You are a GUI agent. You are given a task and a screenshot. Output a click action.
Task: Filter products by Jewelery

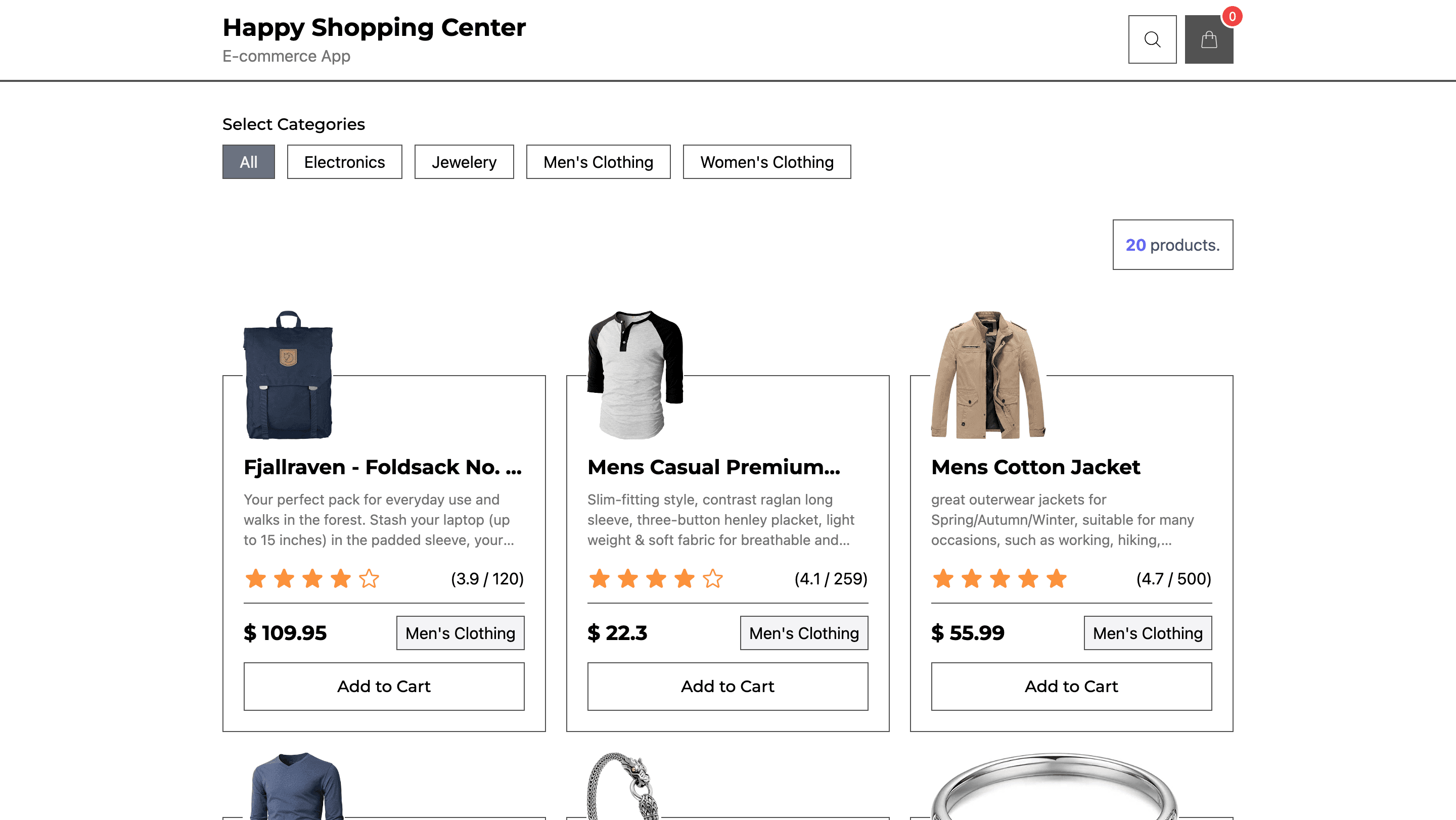(464, 162)
